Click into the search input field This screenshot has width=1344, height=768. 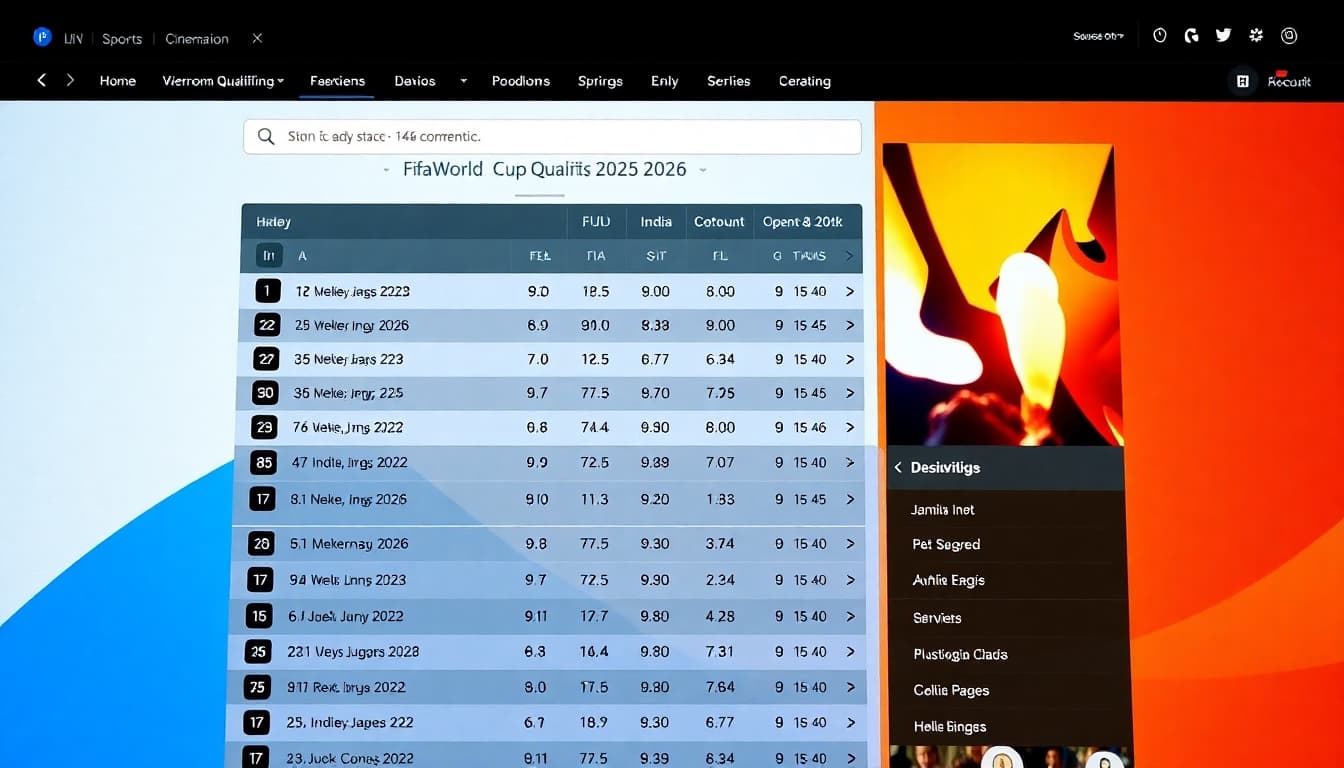pos(552,137)
